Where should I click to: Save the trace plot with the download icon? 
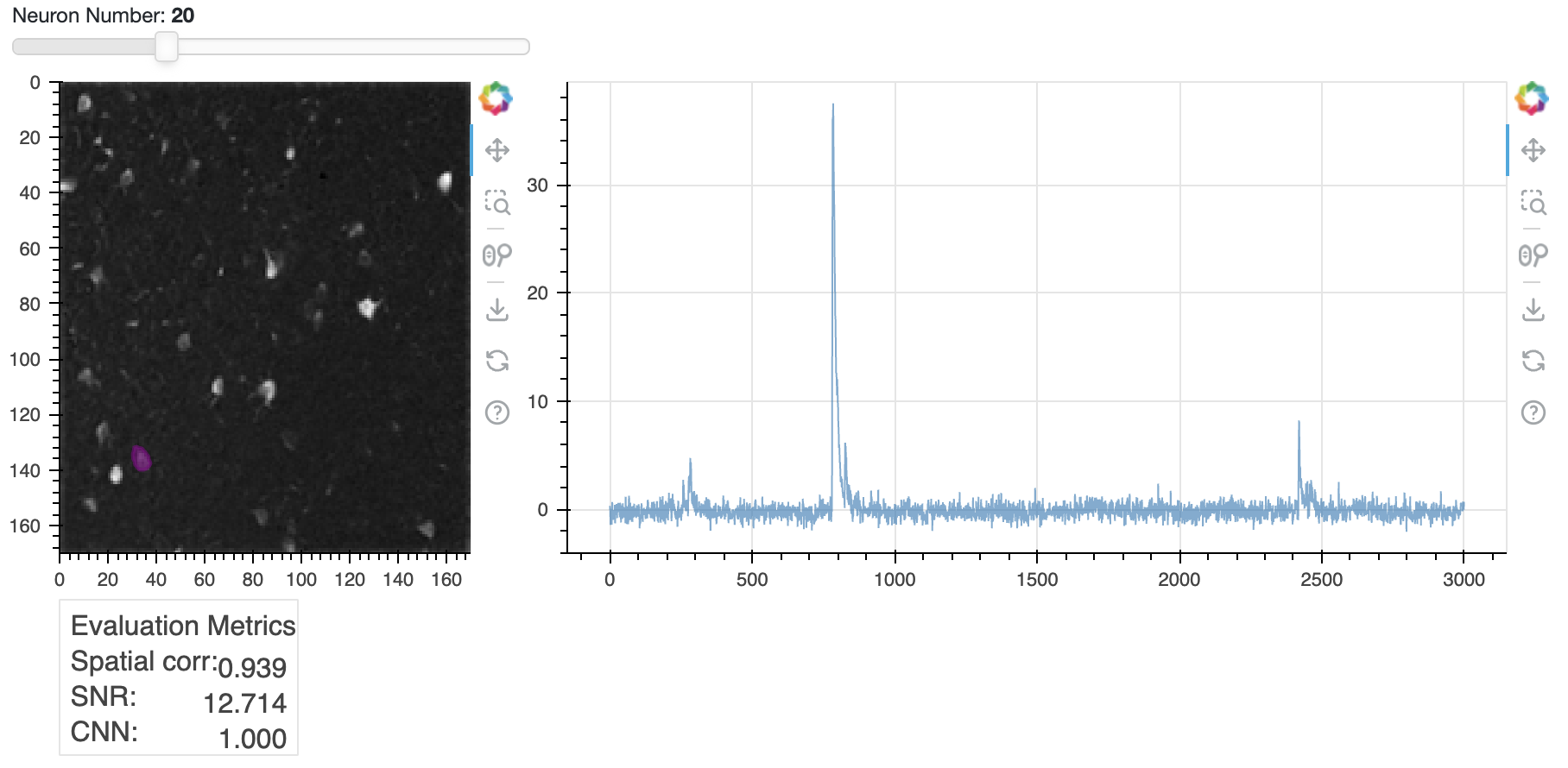pyautogui.click(x=1533, y=308)
